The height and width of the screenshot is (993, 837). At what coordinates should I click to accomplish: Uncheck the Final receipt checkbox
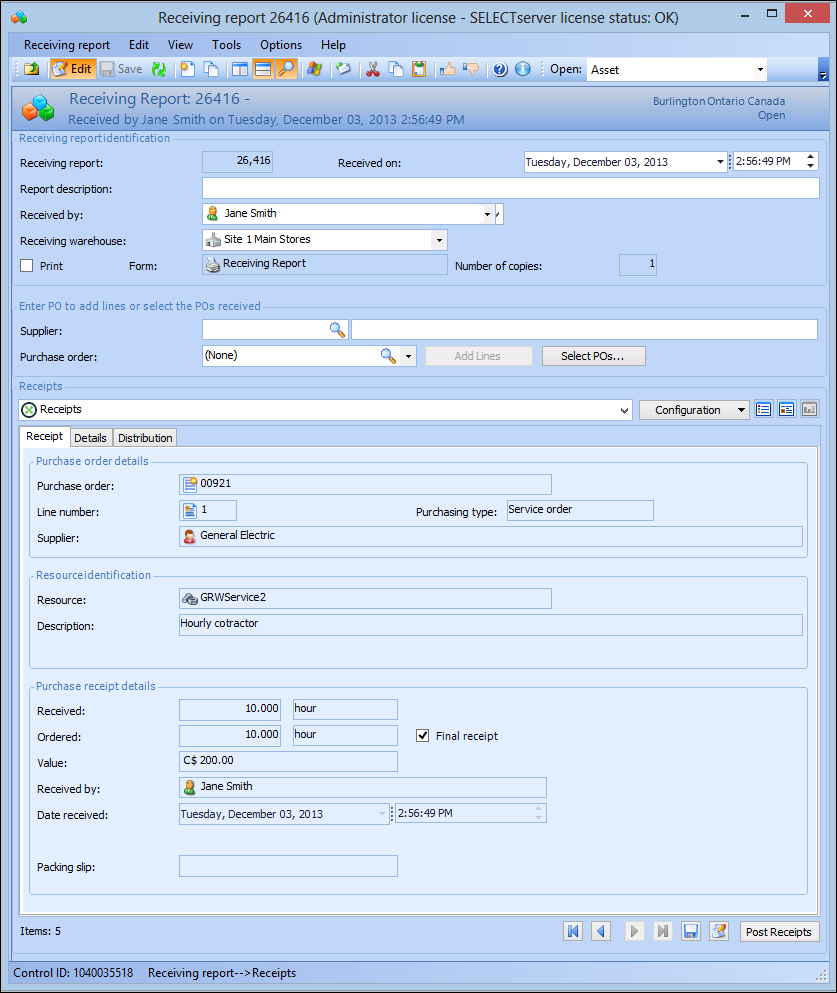click(423, 735)
